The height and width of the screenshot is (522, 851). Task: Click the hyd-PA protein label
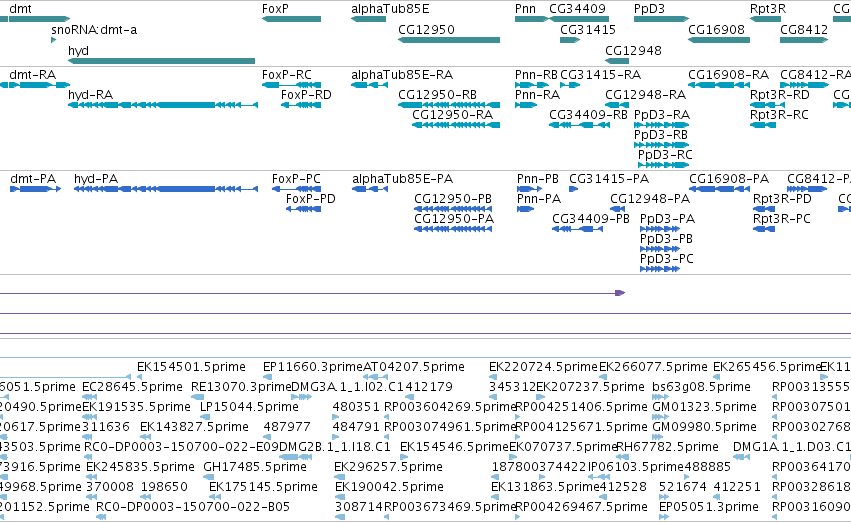point(96,179)
